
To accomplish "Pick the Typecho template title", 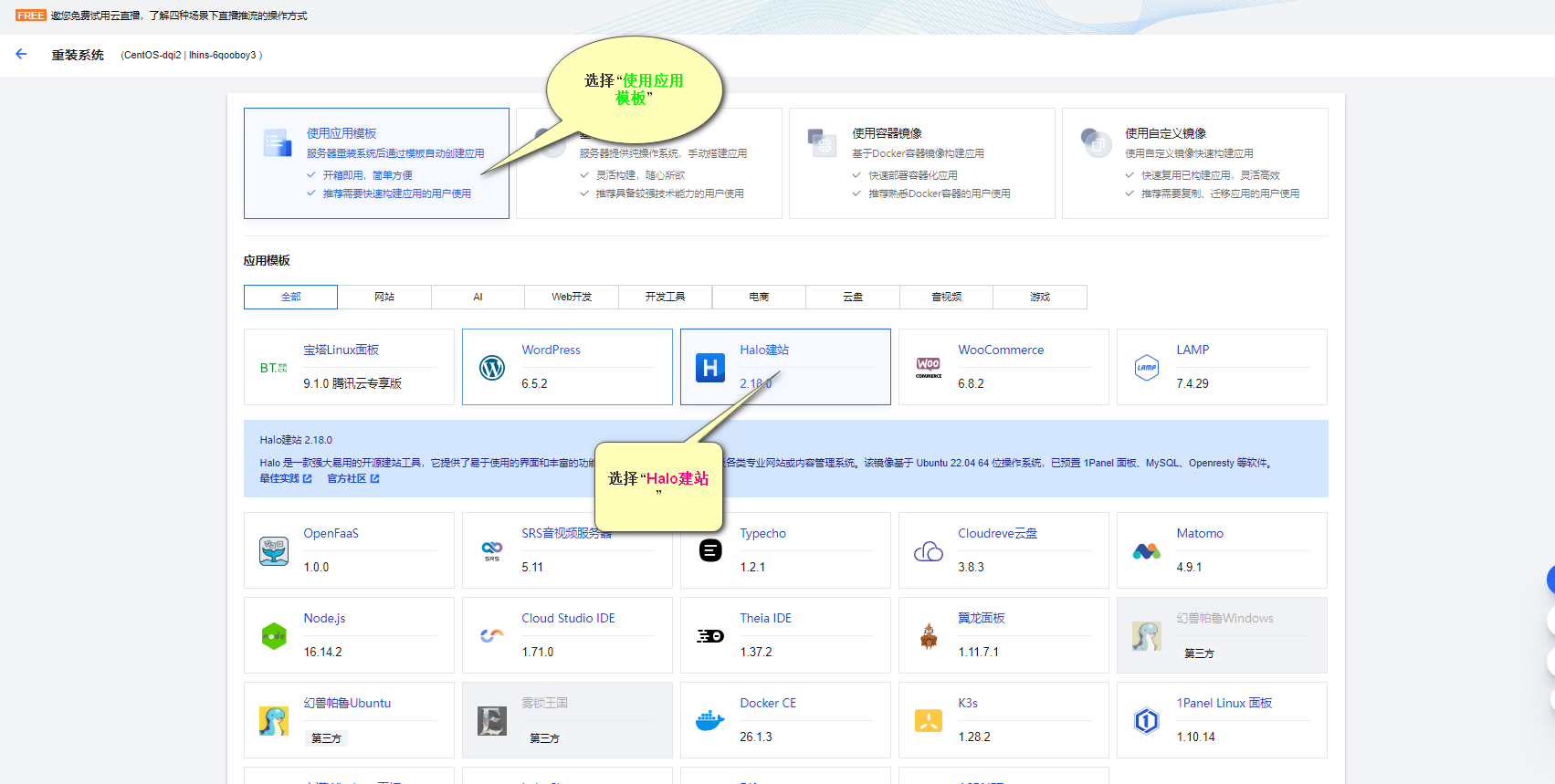I will click(762, 533).
